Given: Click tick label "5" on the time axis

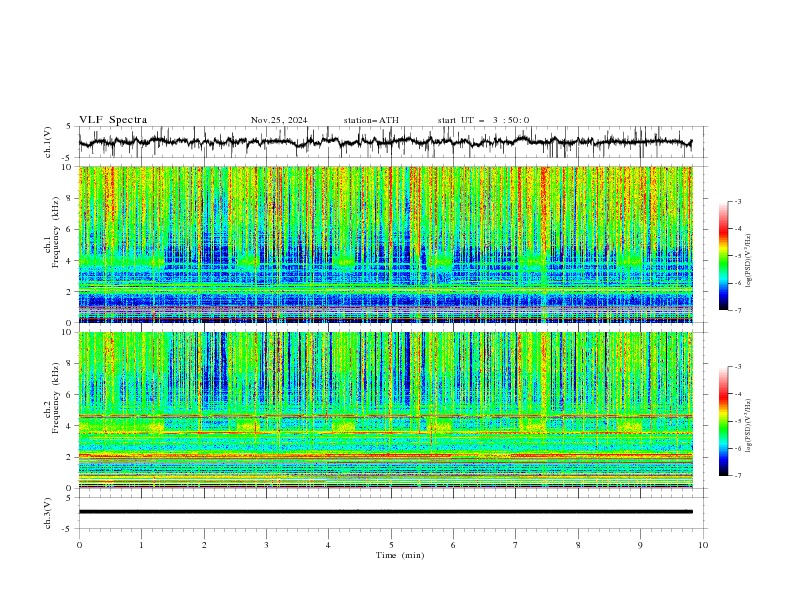Looking at the screenshot, I should point(391,545).
